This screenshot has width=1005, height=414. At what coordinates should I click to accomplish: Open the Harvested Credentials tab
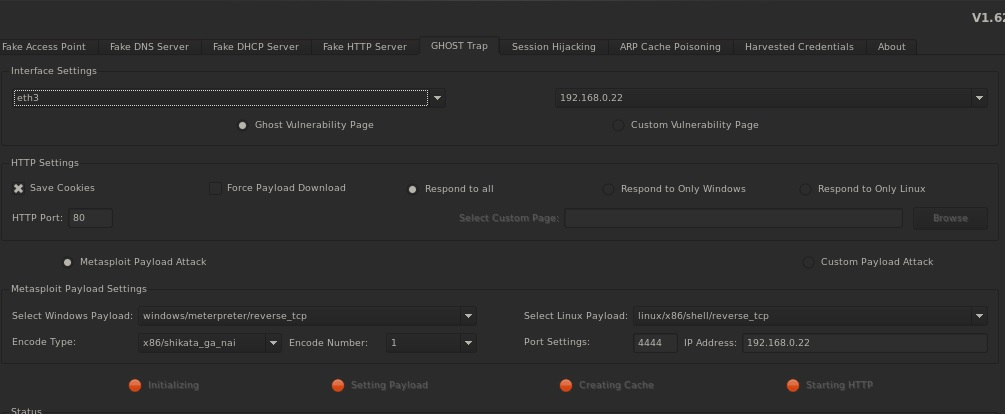(798, 47)
